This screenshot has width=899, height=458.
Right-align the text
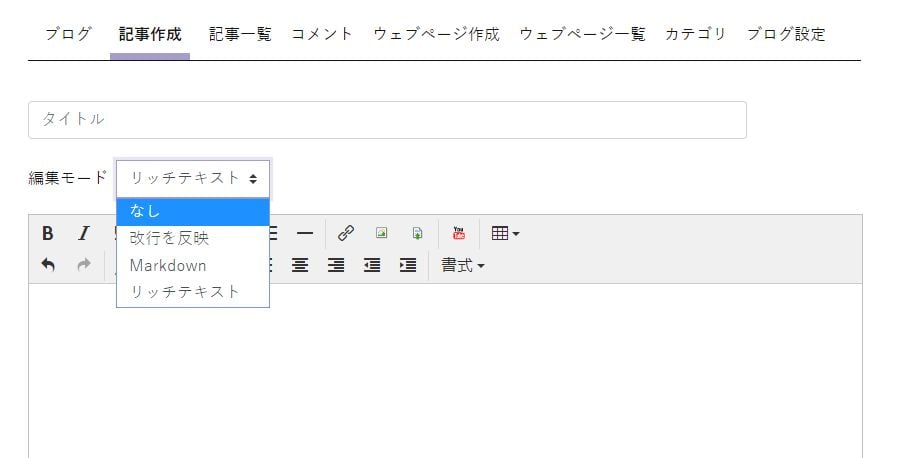click(x=336, y=265)
